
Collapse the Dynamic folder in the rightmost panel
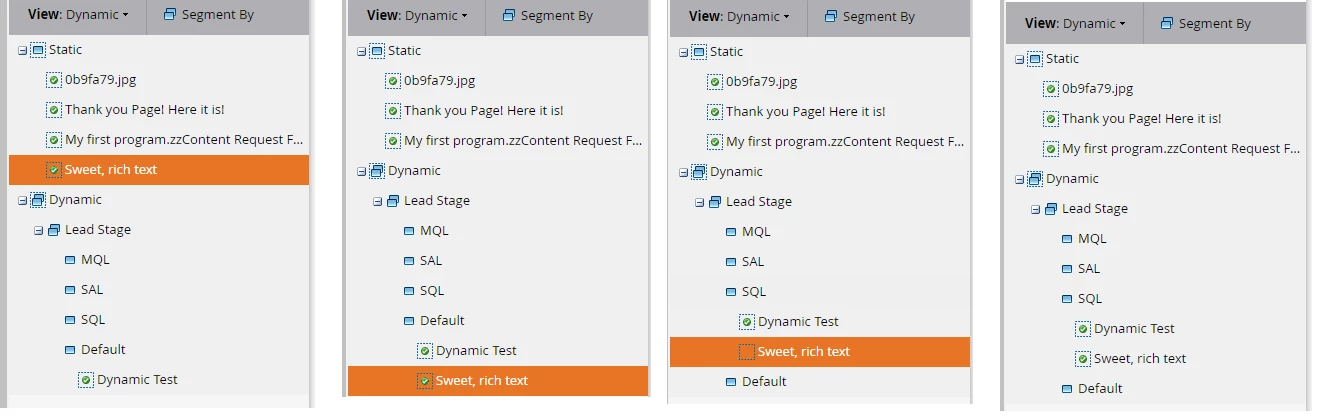(x=1019, y=179)
